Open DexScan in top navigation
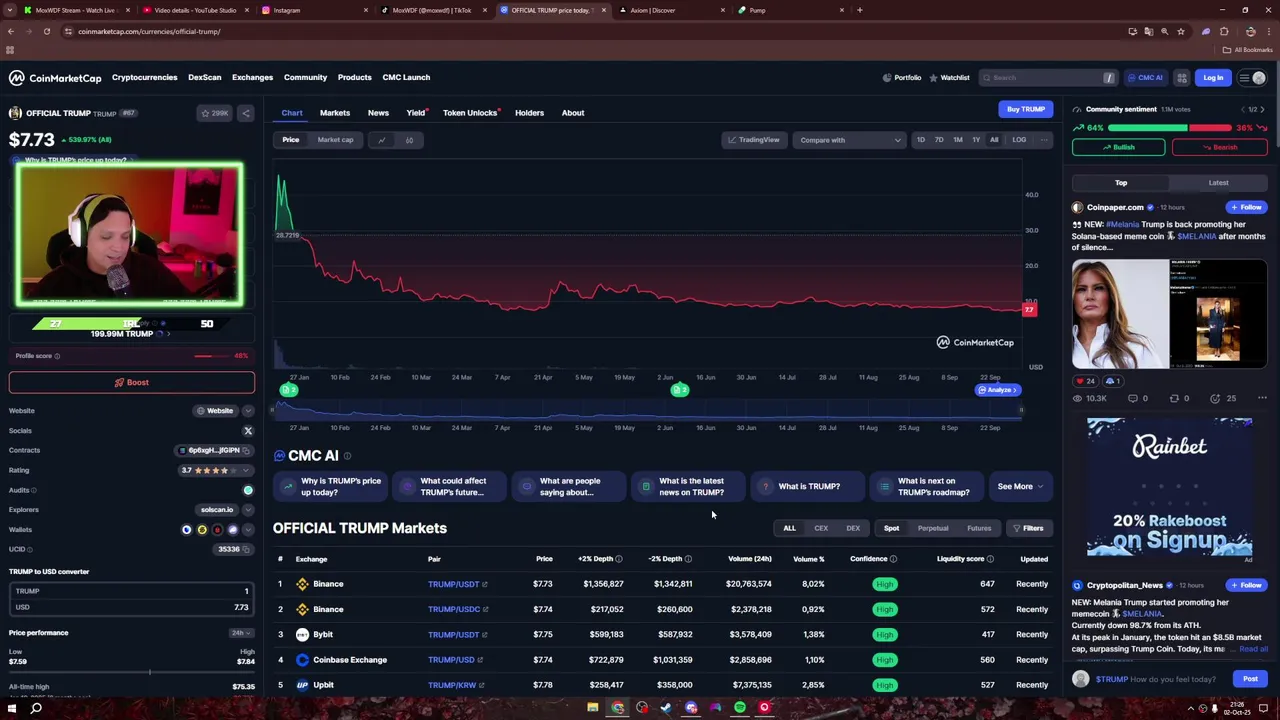The height and width of the screenshot is (720, 1280). click(204, 78)
